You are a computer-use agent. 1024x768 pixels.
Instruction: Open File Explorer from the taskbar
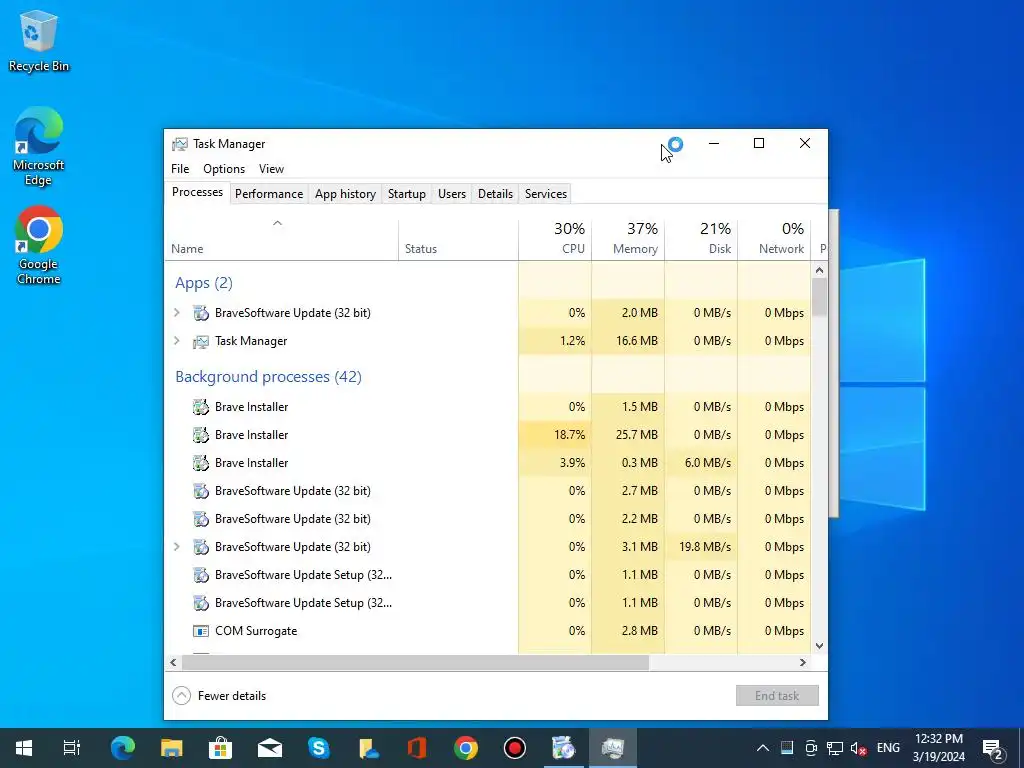[172, 748]
